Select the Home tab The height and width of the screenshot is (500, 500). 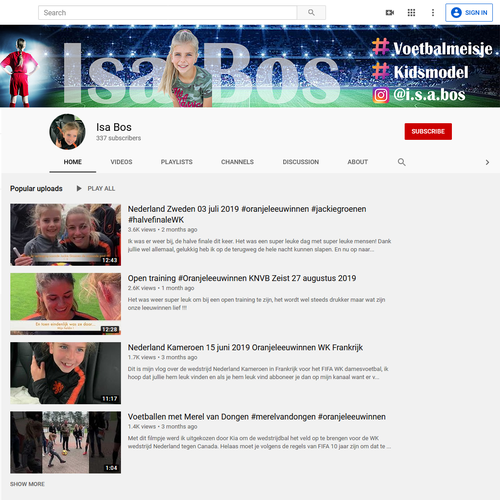(x=73, y=162)
